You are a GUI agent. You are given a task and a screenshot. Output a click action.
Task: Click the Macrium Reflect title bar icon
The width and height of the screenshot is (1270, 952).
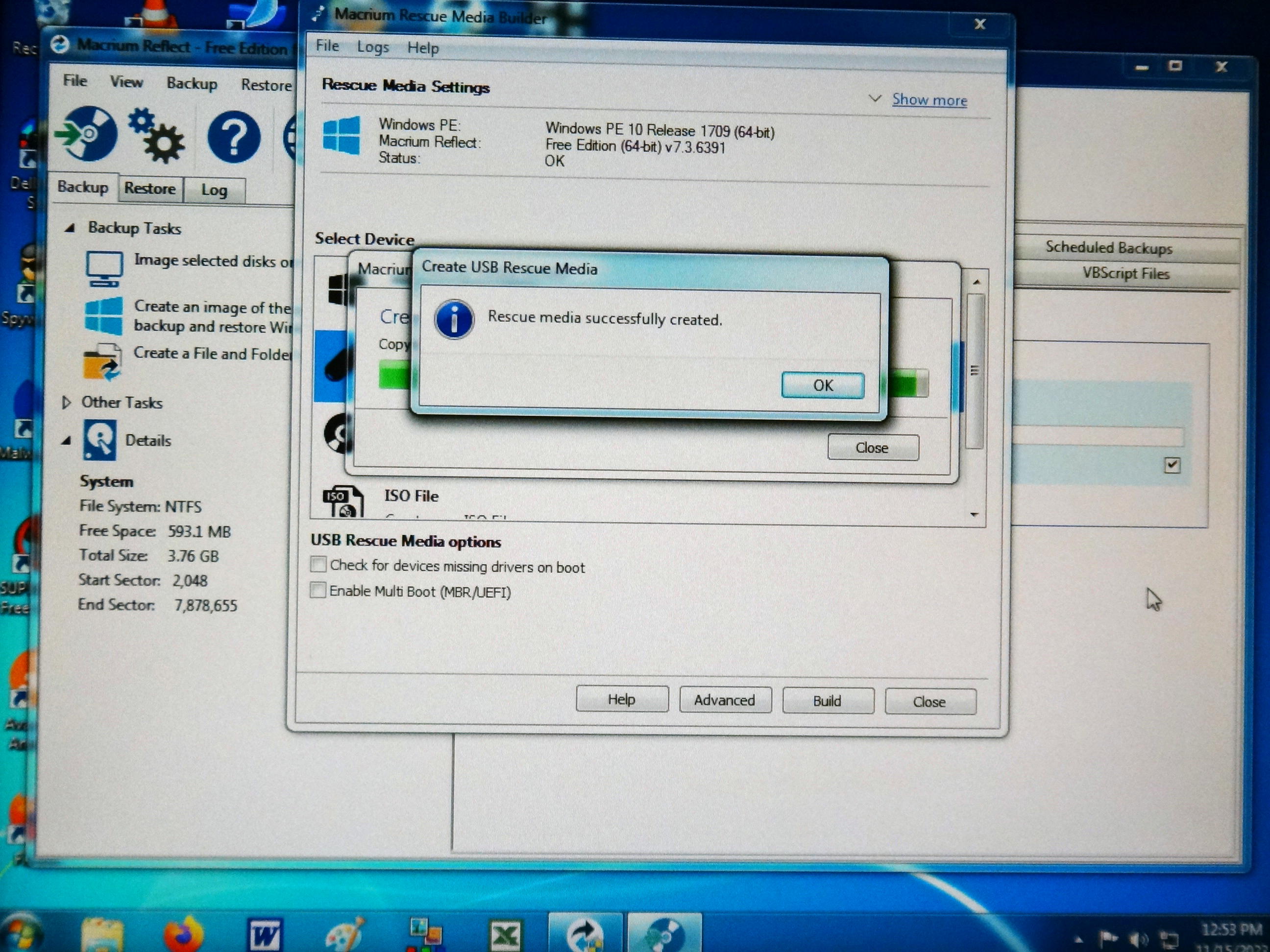[x=60, y=44]
